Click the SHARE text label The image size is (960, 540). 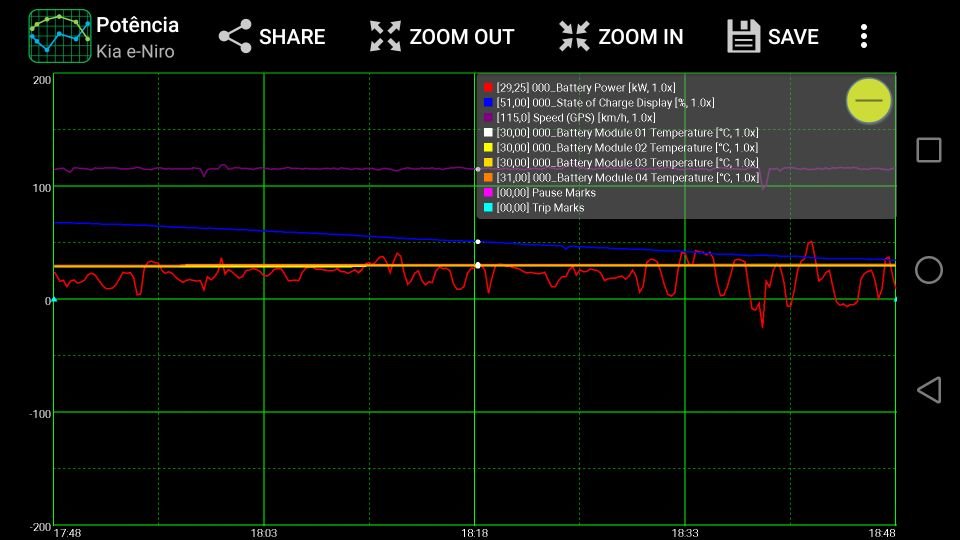click(292, 37)
